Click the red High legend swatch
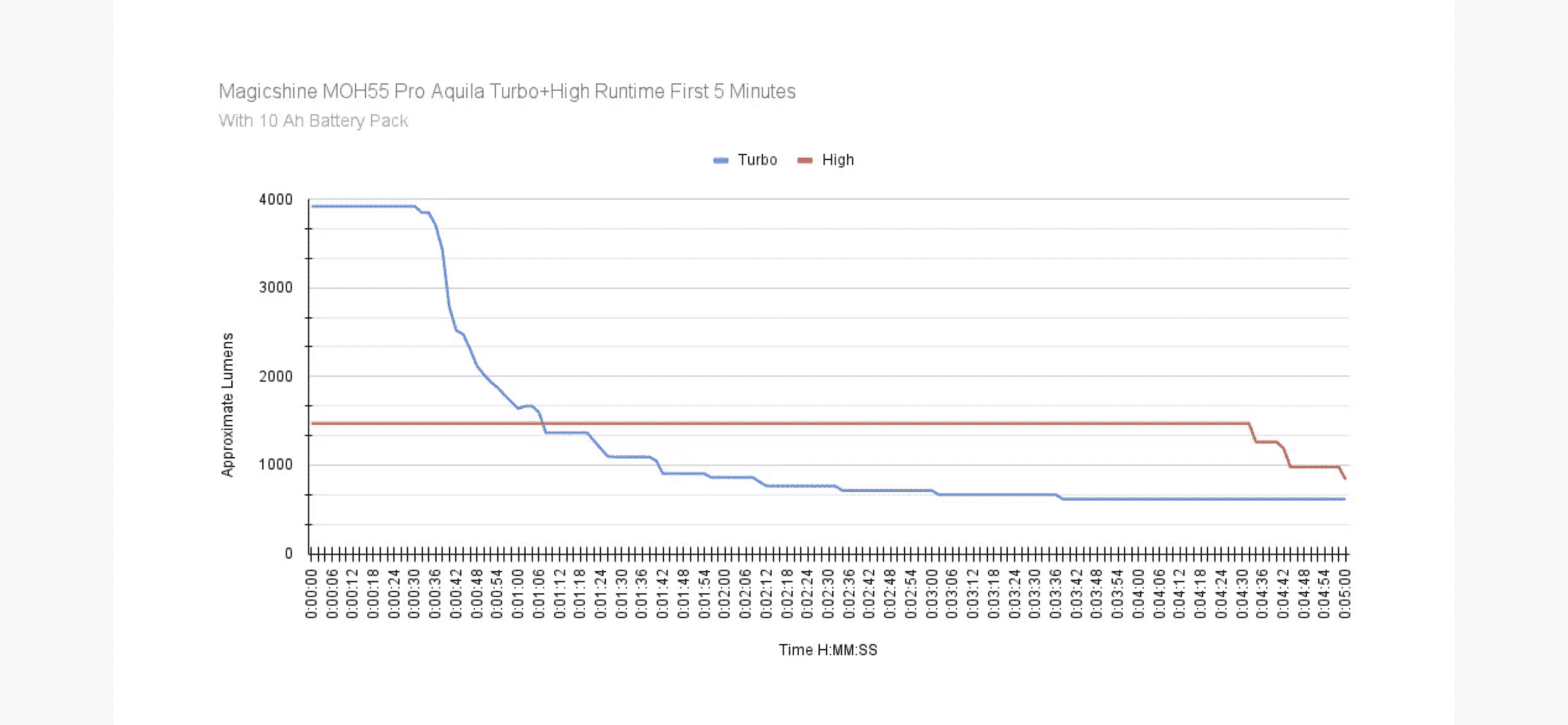 805,161
